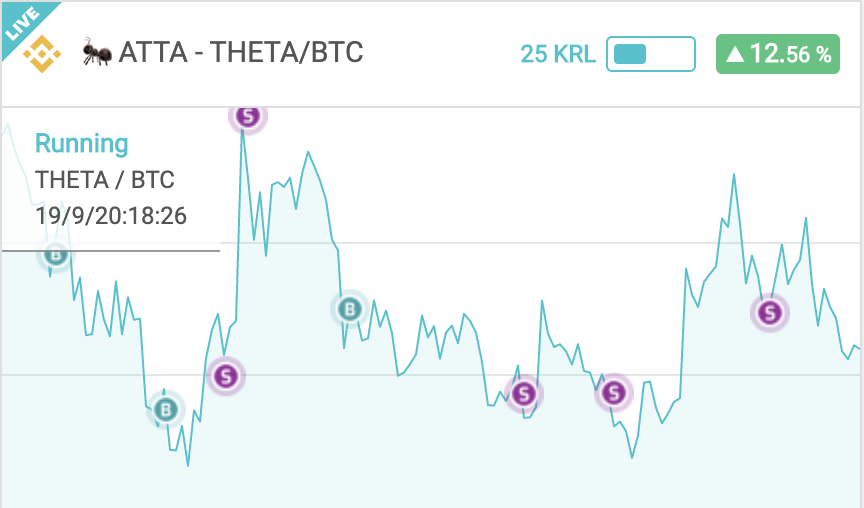Click the left S marker of the bottom pair
Image resolution: width=864 pixels, height=508 pixels.
[523, 394]
